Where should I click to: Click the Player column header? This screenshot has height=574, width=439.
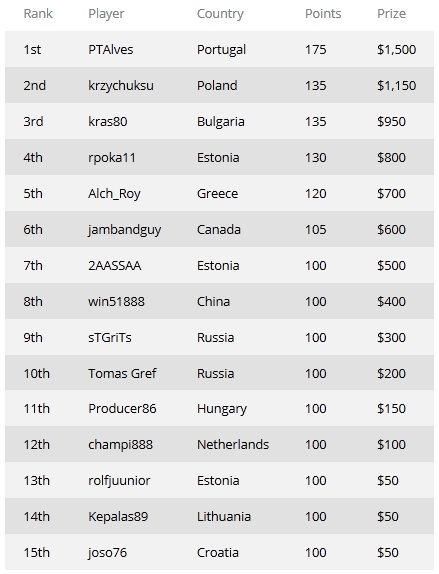[x=106, y=14]
